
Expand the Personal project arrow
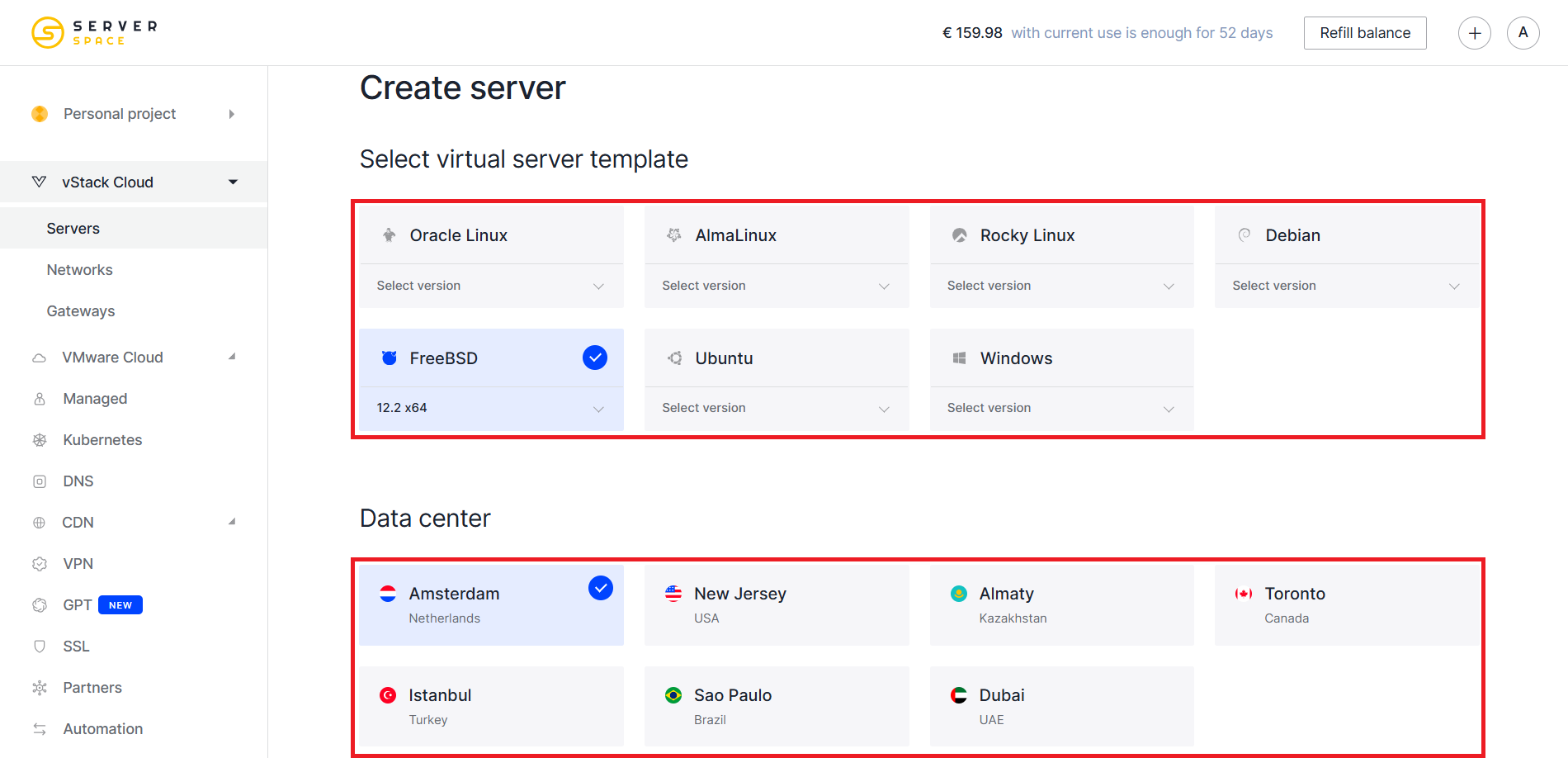pos(232,114)
